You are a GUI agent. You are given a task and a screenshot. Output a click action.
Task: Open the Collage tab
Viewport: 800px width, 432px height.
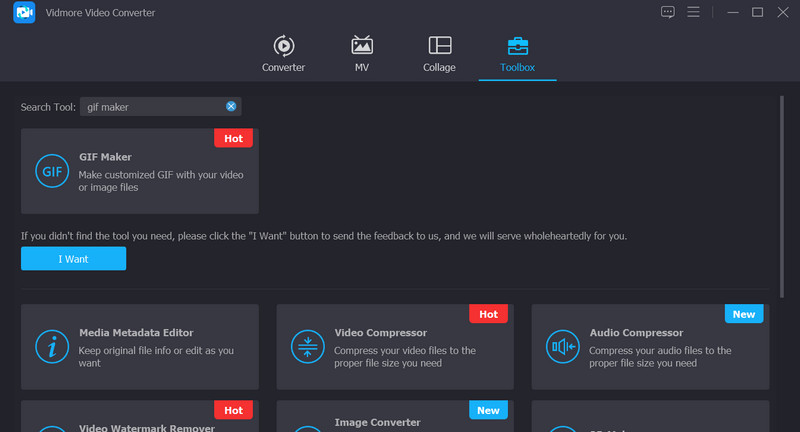point(439,54)
